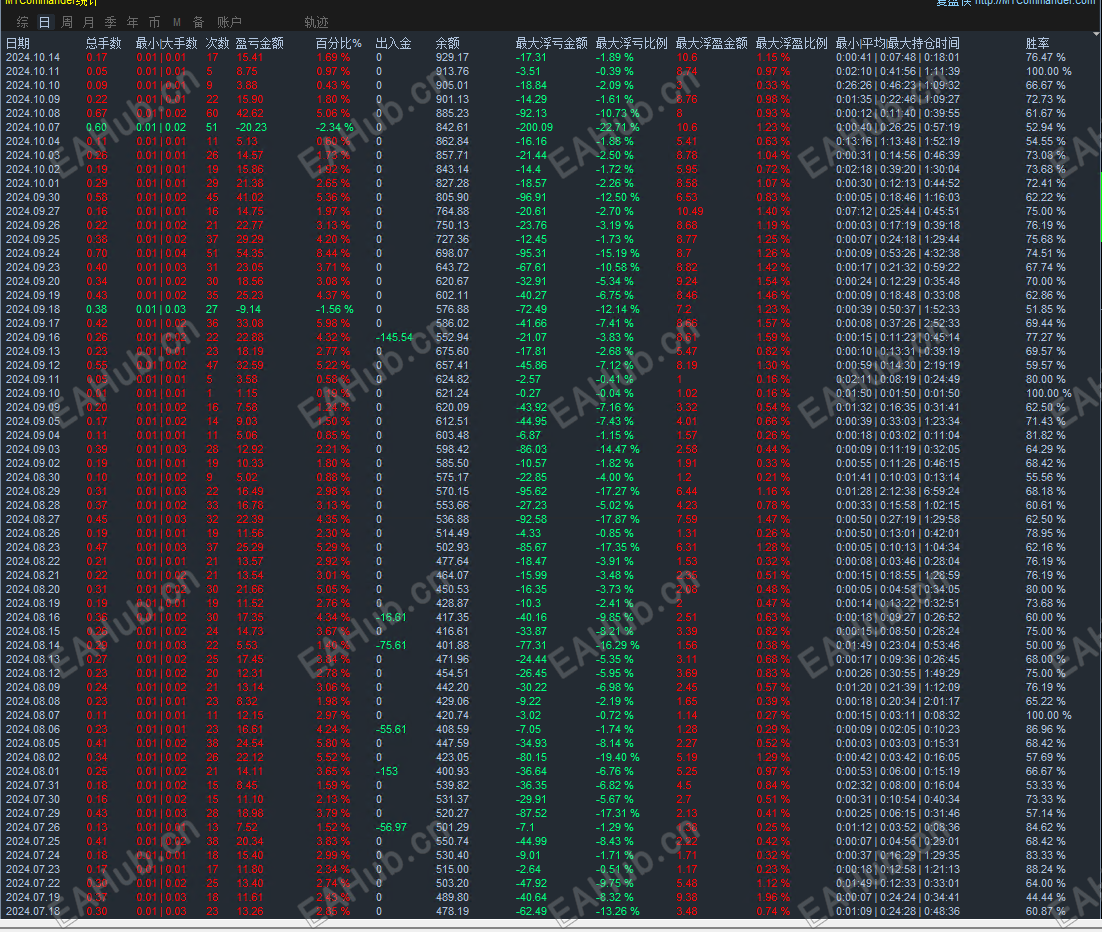This screenshot has width=1102, height=932.
Task: Open the M tab
Action: (176, 22)
